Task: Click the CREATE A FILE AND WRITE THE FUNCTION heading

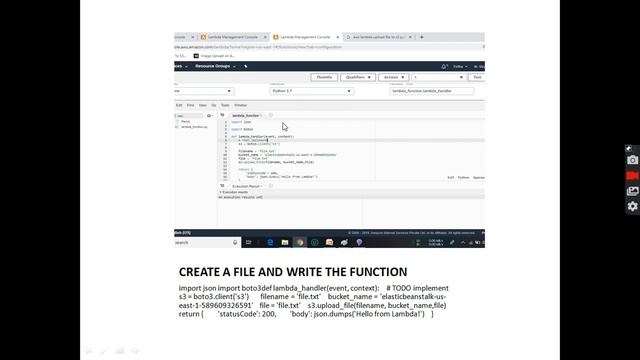Action: (x=293, y=272)
